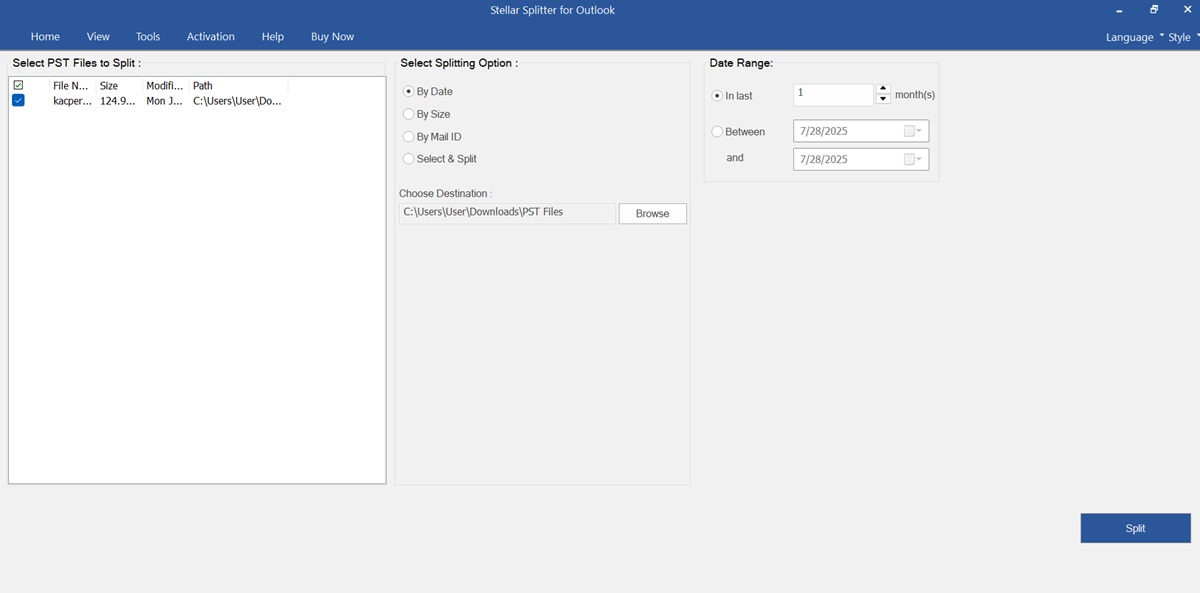
Task: Click the 124.9 size cell
Action: coord(118,101)
